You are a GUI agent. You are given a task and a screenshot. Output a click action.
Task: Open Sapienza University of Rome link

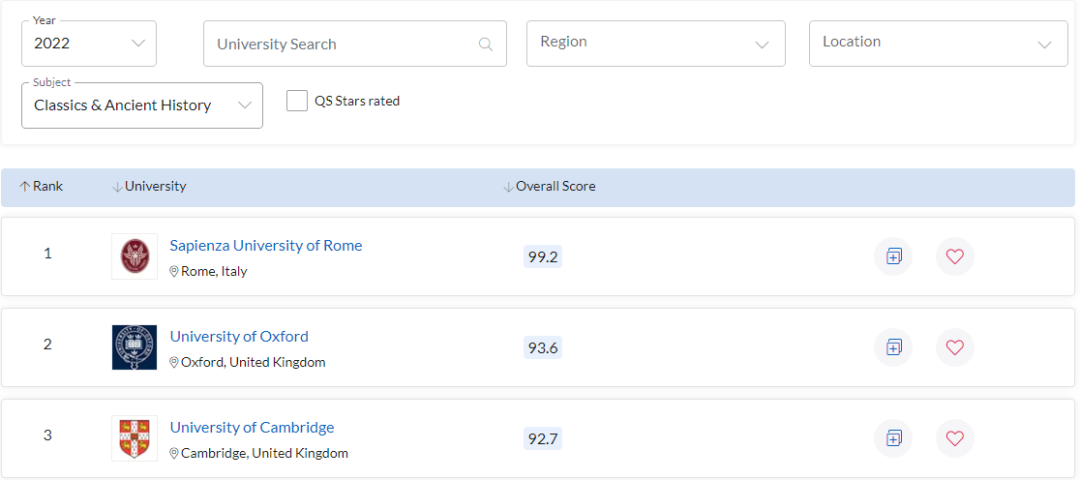pos(266,246)
